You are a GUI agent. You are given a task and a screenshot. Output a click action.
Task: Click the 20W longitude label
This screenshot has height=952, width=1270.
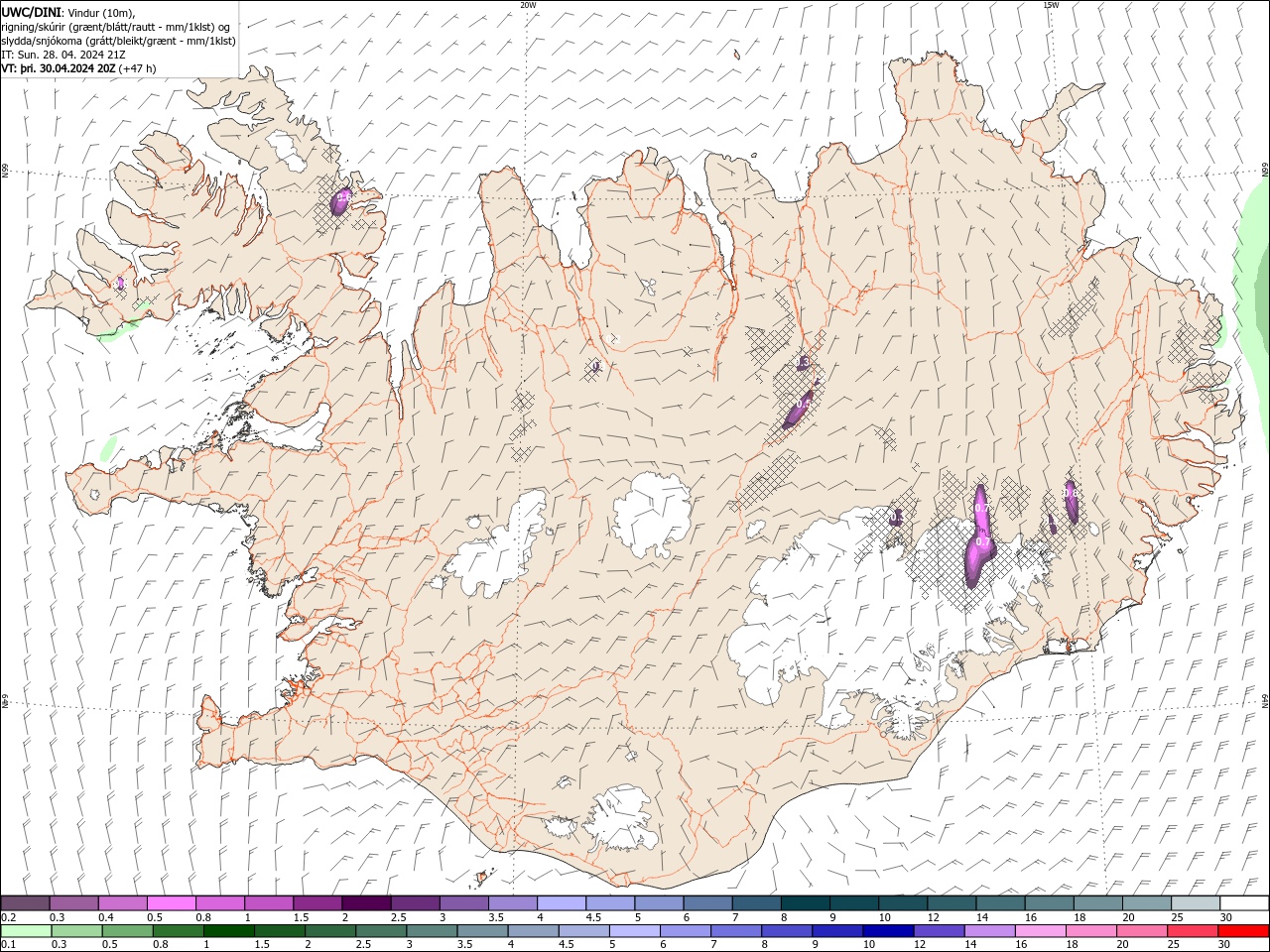pyautogui.click(x=529, y=5)
